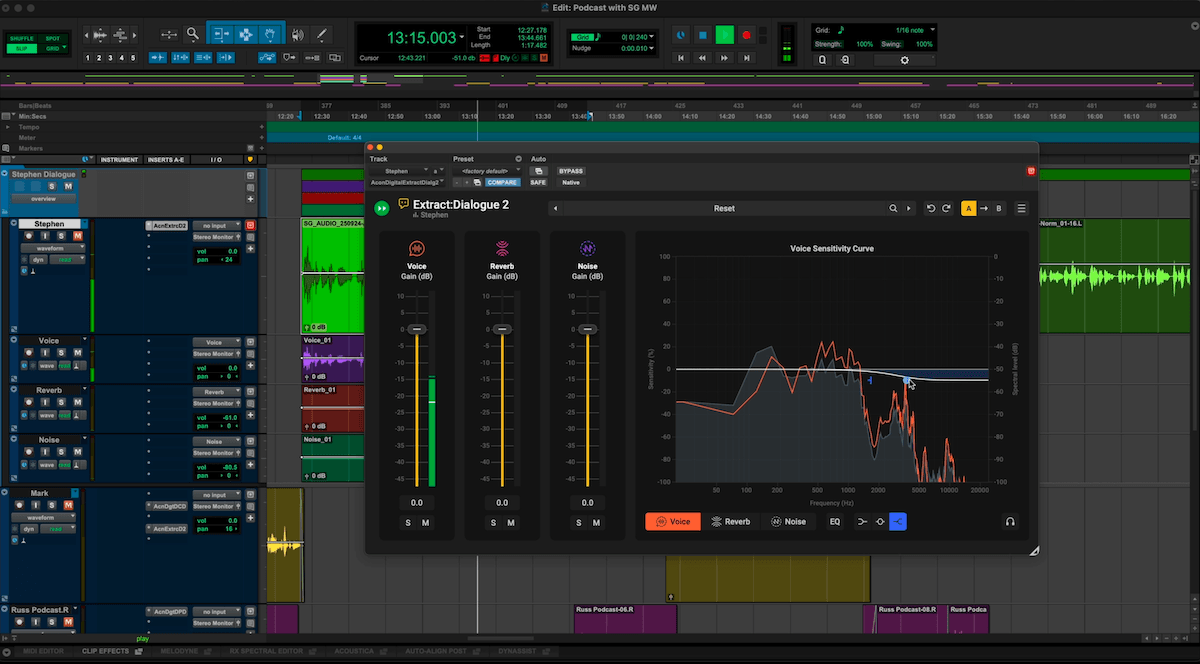This screenshot has width=1200, height=664.
Task: Select the Zoomer magnifier tool
Action: click(x=192, y=34)
